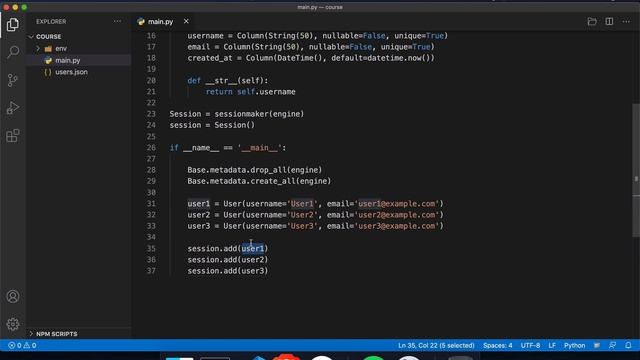Close the main.py editor tab
The width and height of the screenshot is (640, 360).
(186, 21)
